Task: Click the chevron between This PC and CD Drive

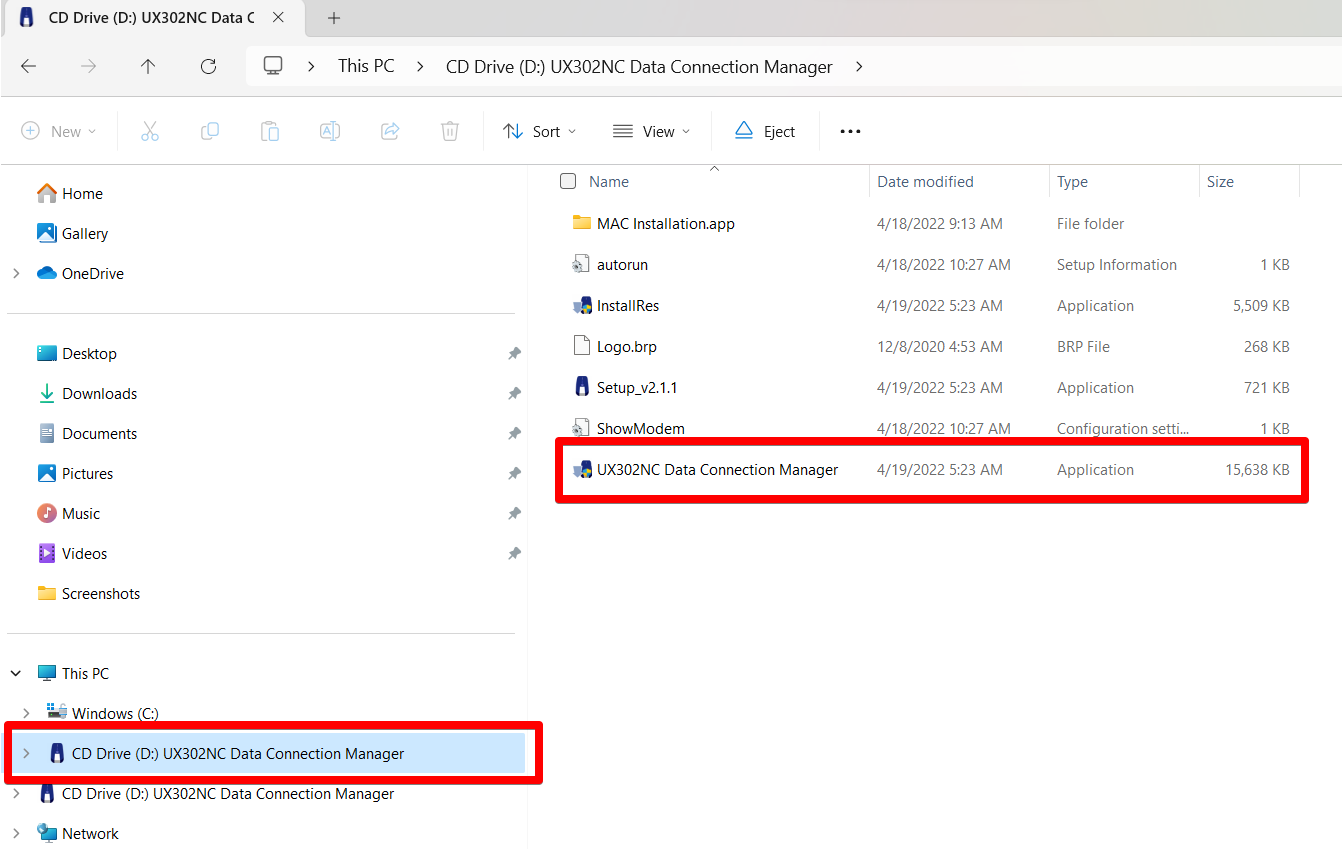Action: (420, 66)
